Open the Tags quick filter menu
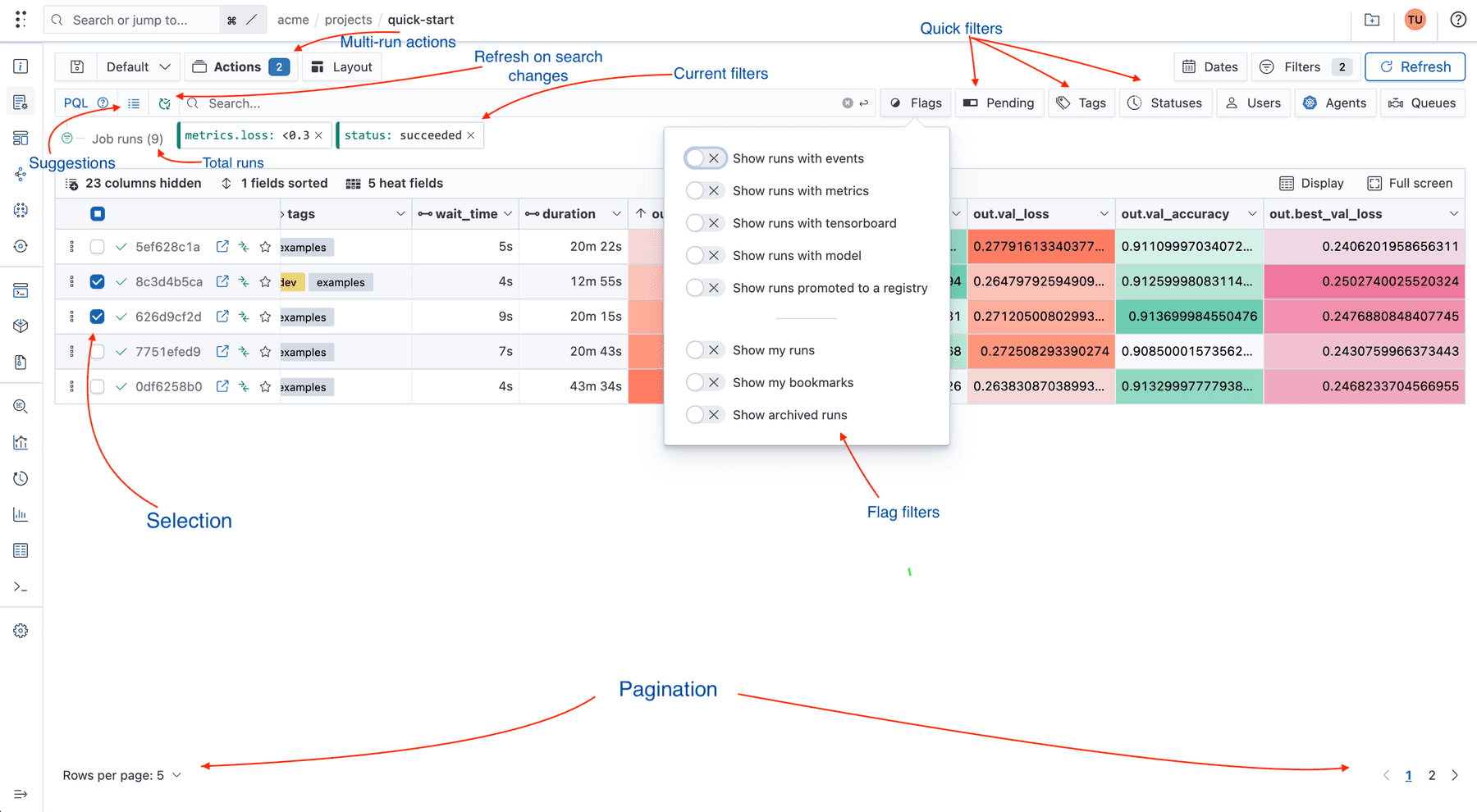The image size is (1477, 812). coord(1081,103)
